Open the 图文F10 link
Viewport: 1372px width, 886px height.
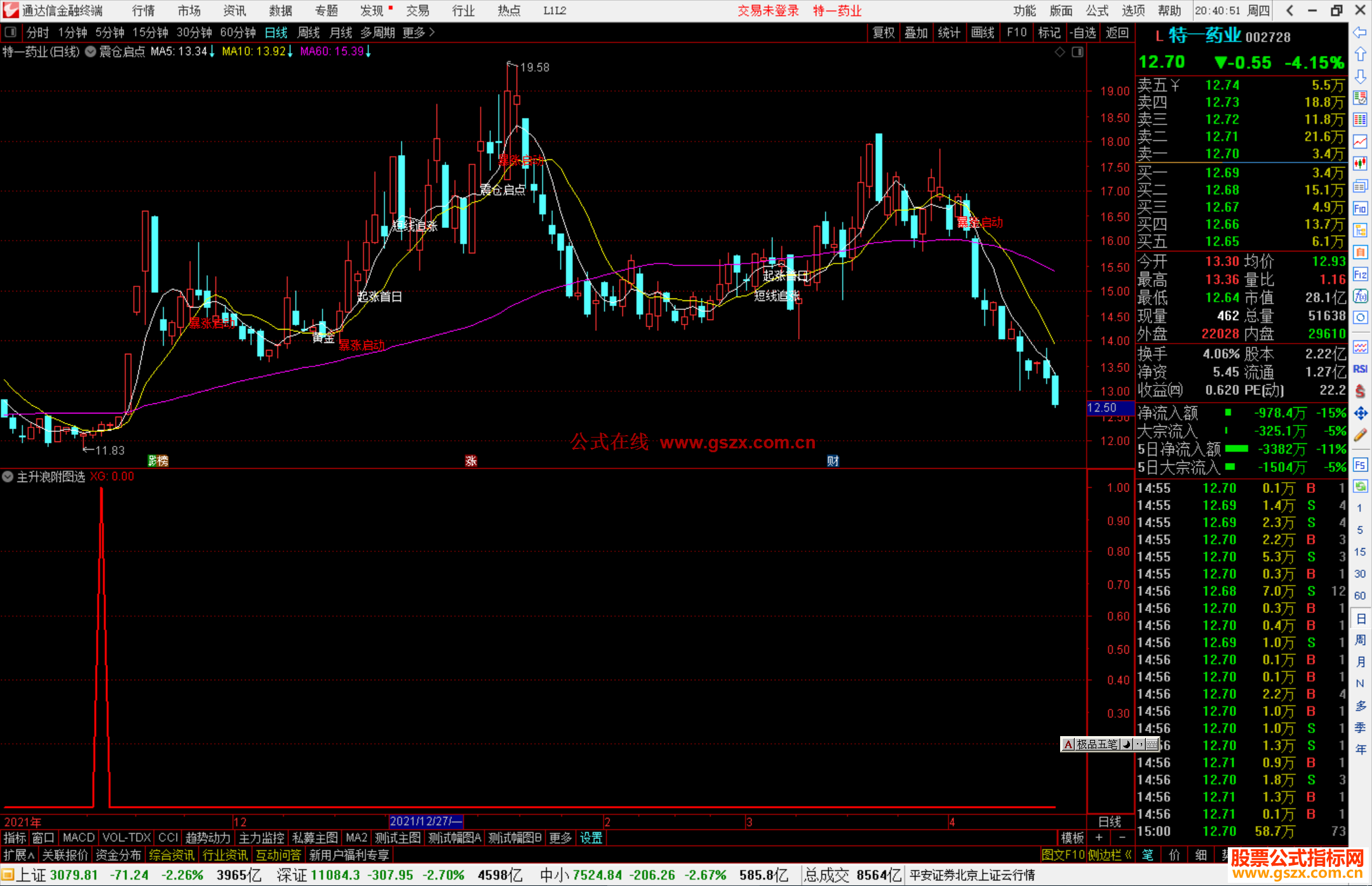[x=1063, y=855]
